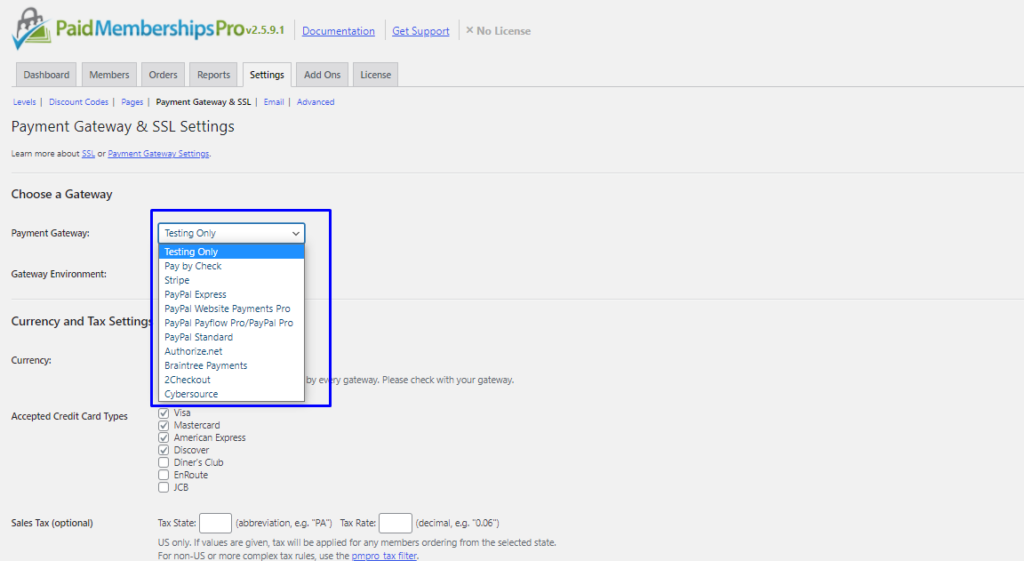The width and height of the screenshot is (1024, 561).
Task: Uncheck the Discover card type
Action: (x=163, y=450)
